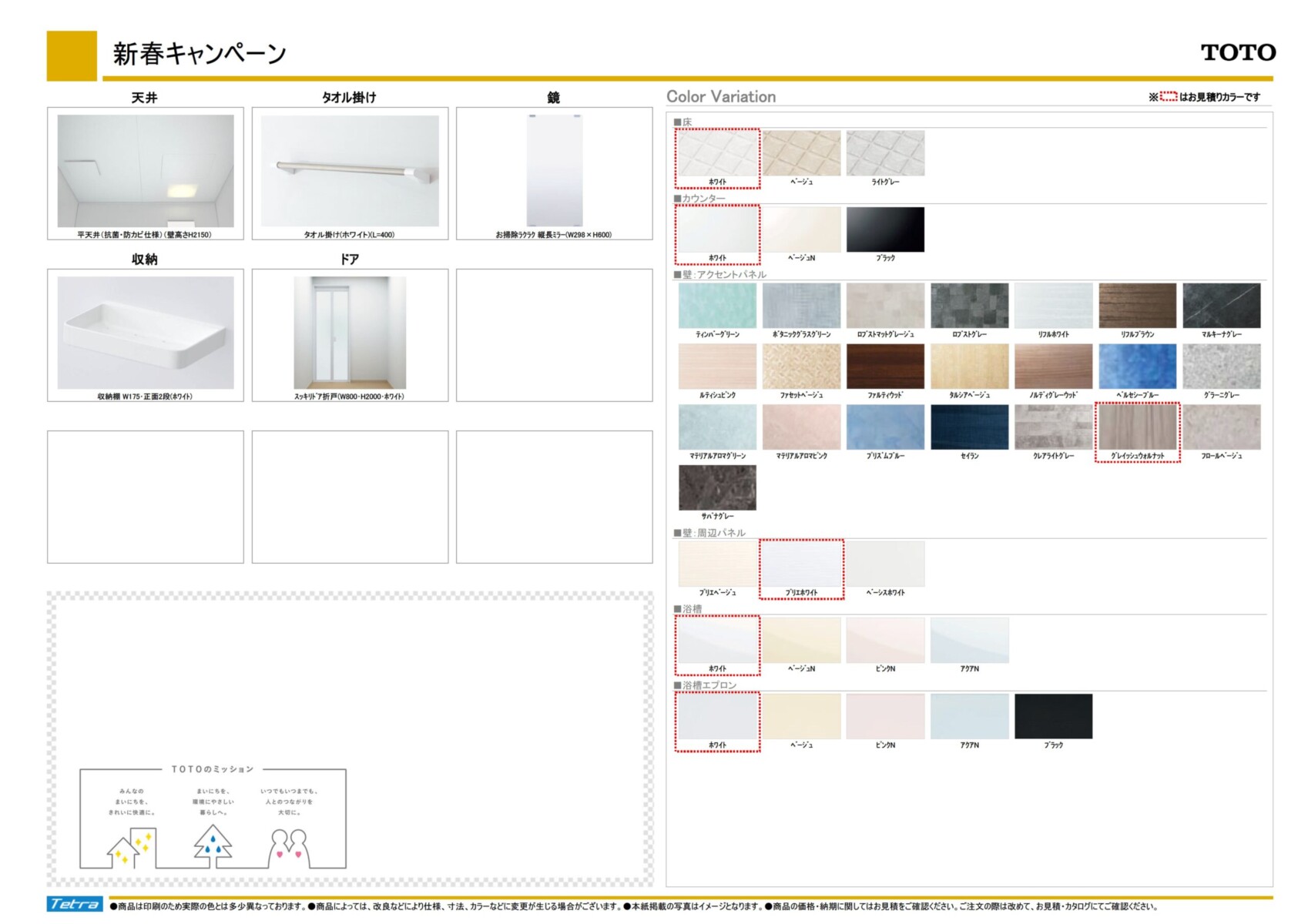Pick the ブラック bathtub apron swatch
Screen dimensions: 1308x924
pos(1053,716)
